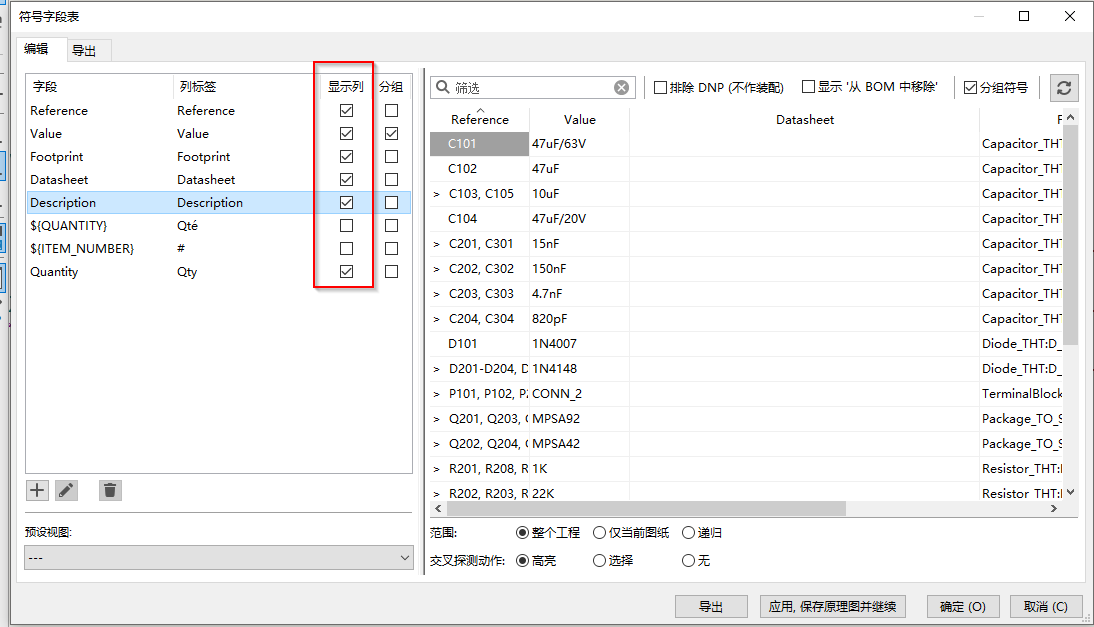1094x627 pixels.
Task: Click the 应用, 保存原理图并继续 button
Action: 833,606
